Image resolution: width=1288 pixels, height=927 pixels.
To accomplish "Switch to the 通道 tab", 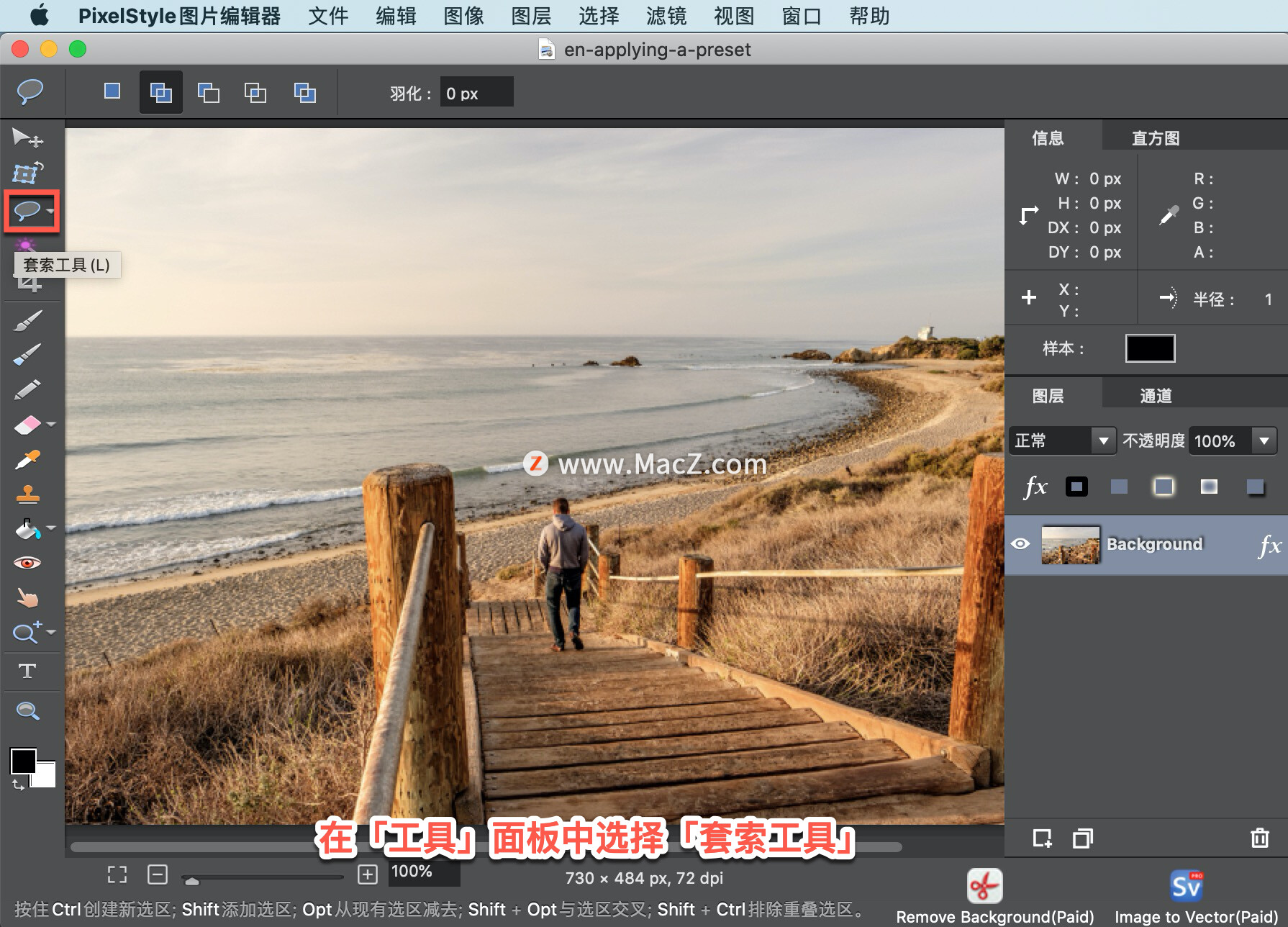I will 1155,394.
